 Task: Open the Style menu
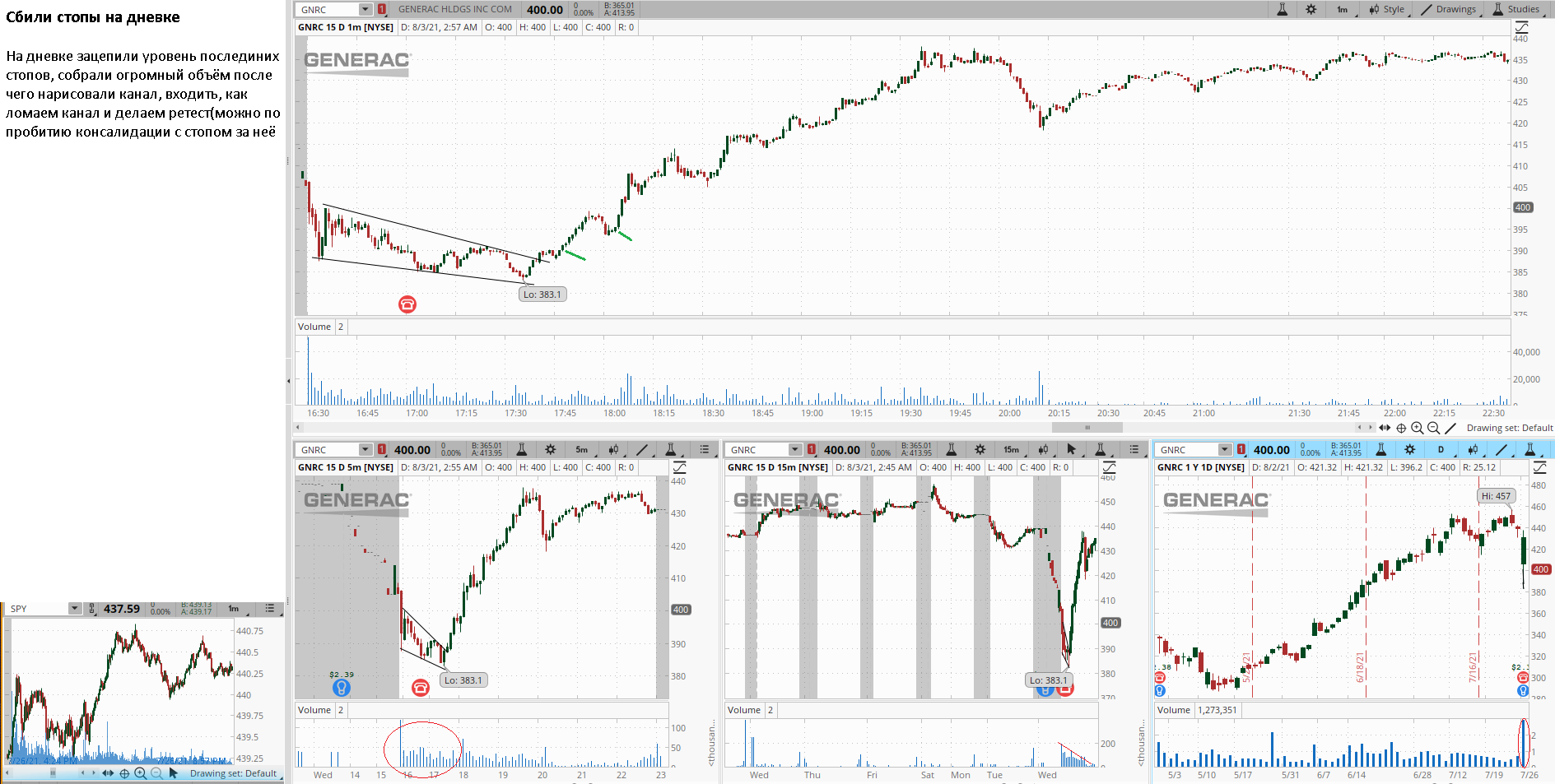tap(1387, 10)
